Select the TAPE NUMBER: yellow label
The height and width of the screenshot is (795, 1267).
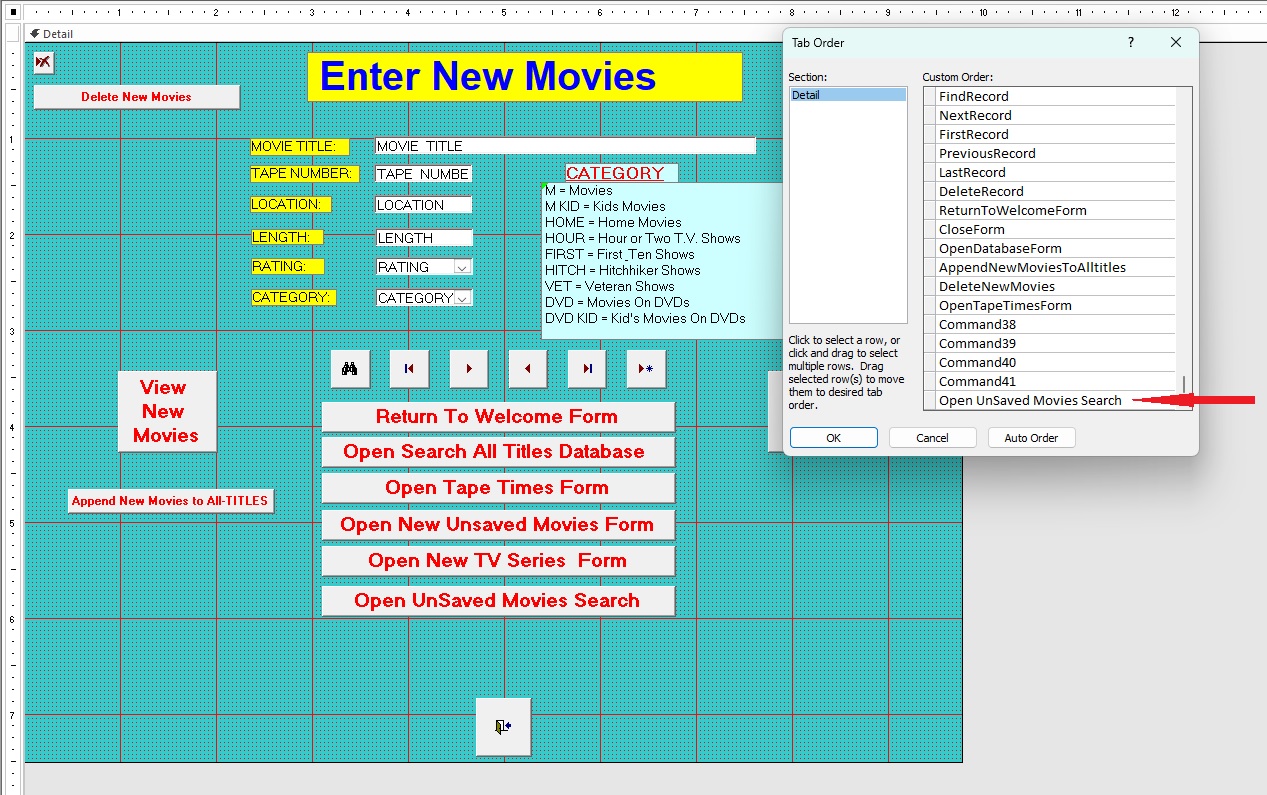pyautogui.click(x=305, y=174)
